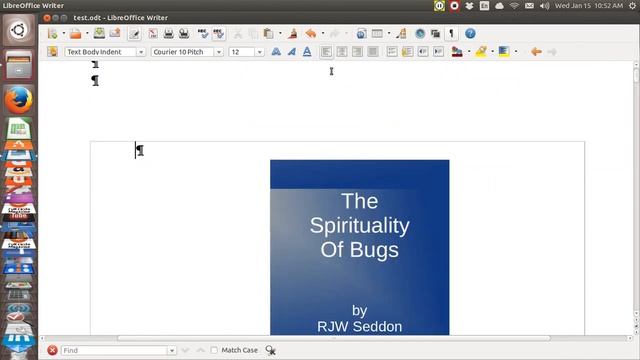Decrease paragraph indent
Screen dimensions: 640x360
[x=423, y=51]
